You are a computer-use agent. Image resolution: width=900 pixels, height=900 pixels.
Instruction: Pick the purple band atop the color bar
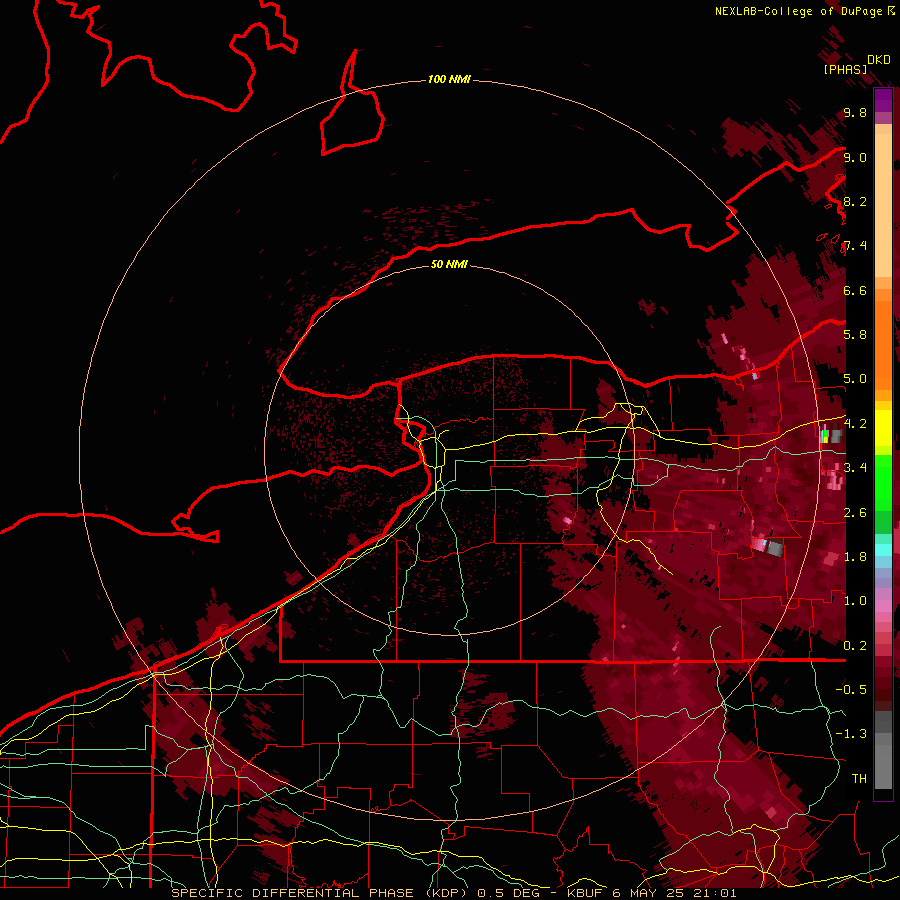pos(883,100)
